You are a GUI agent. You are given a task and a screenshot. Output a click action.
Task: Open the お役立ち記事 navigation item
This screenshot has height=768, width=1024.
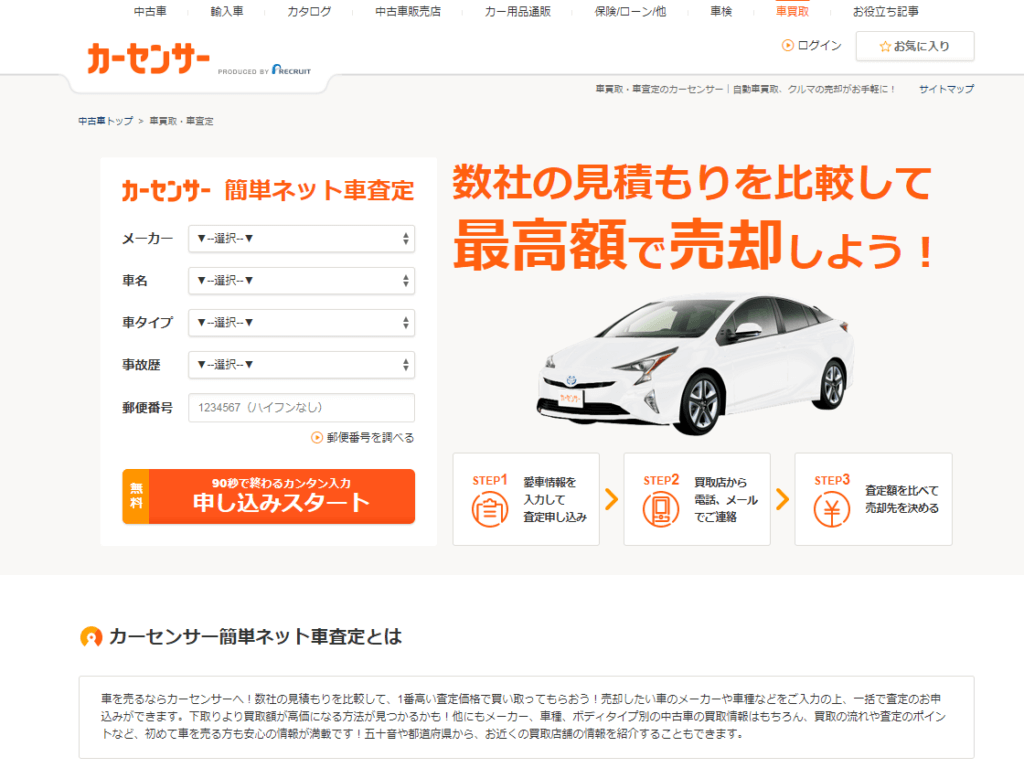(x=886, y=11)
